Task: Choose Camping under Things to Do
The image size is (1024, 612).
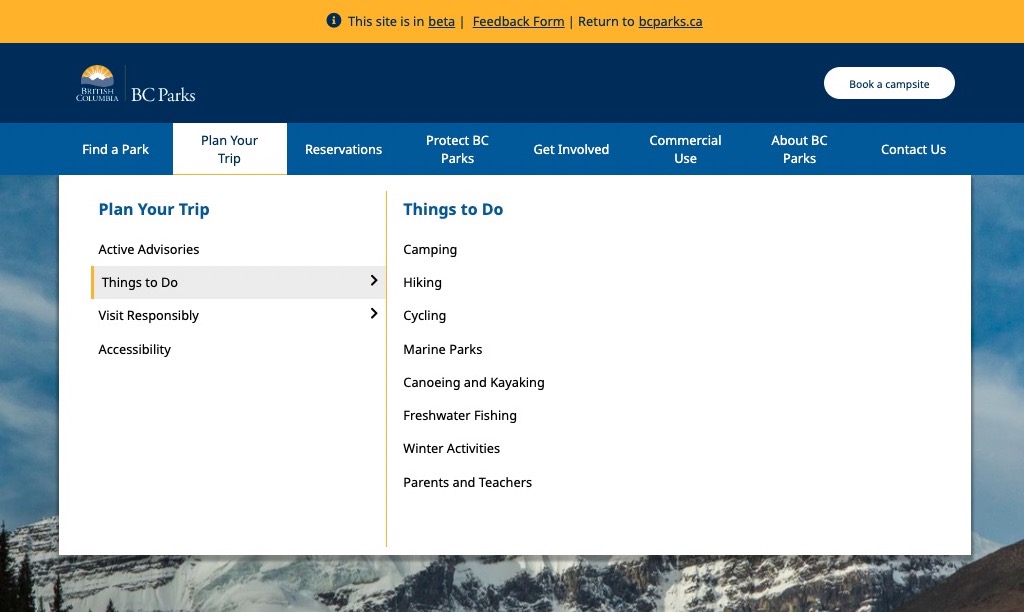Action: coord(430,249)
